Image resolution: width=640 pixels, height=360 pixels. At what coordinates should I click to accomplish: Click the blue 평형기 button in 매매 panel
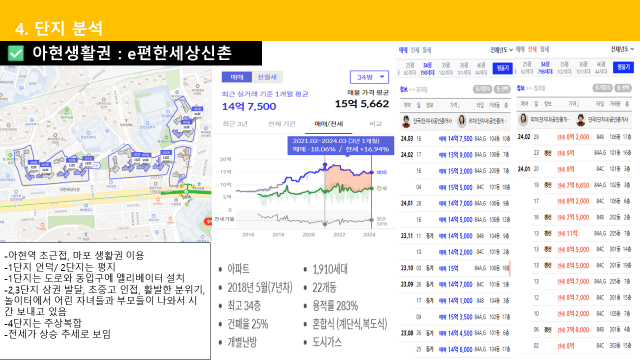point(502,68)
